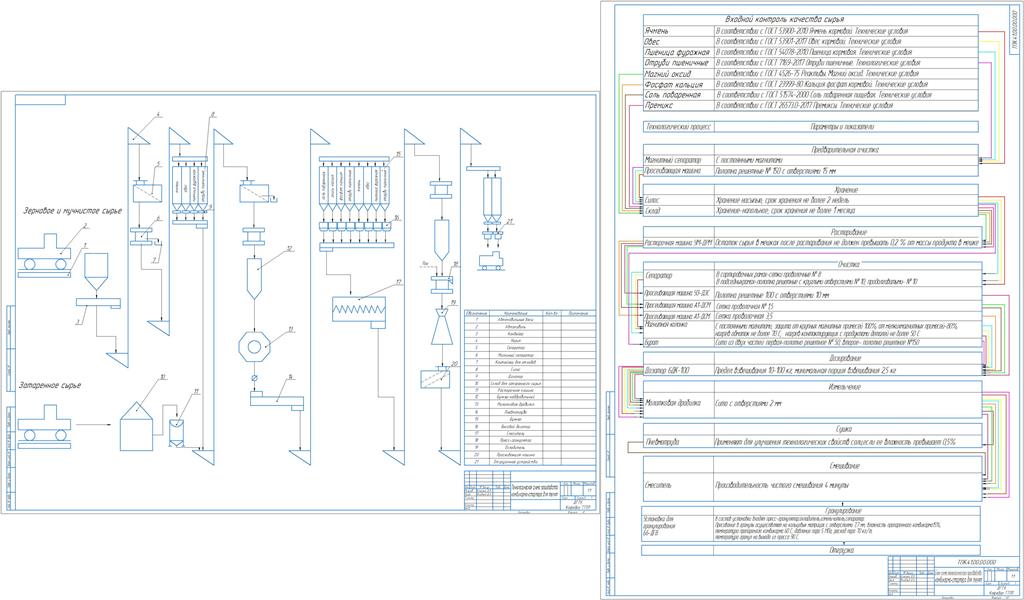Click the 'Предварительная очистка' section title
This screenshot has width=1024, height=600.
click(846, 150)
